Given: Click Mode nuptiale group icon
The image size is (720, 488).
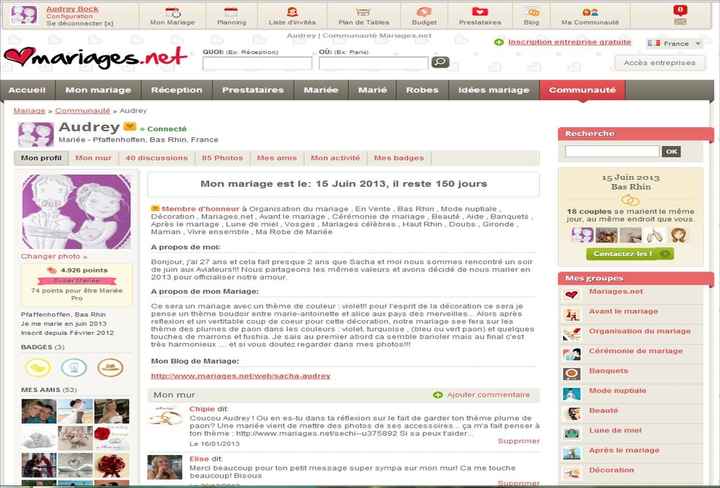Looking at the screenshot, I should tap(571, 394).
